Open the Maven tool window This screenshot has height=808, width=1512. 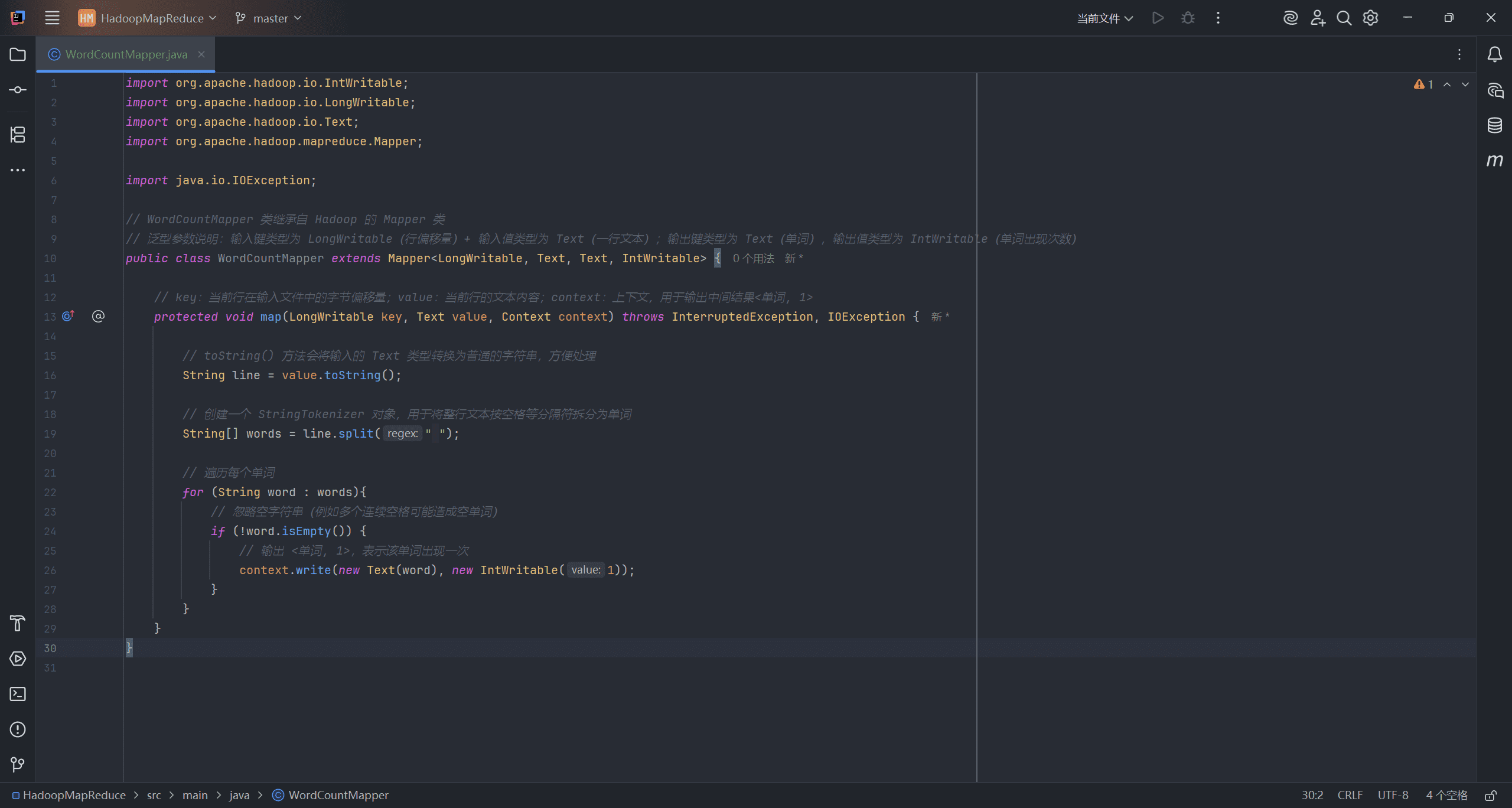pyautogui.click(x=1494, y=161)
